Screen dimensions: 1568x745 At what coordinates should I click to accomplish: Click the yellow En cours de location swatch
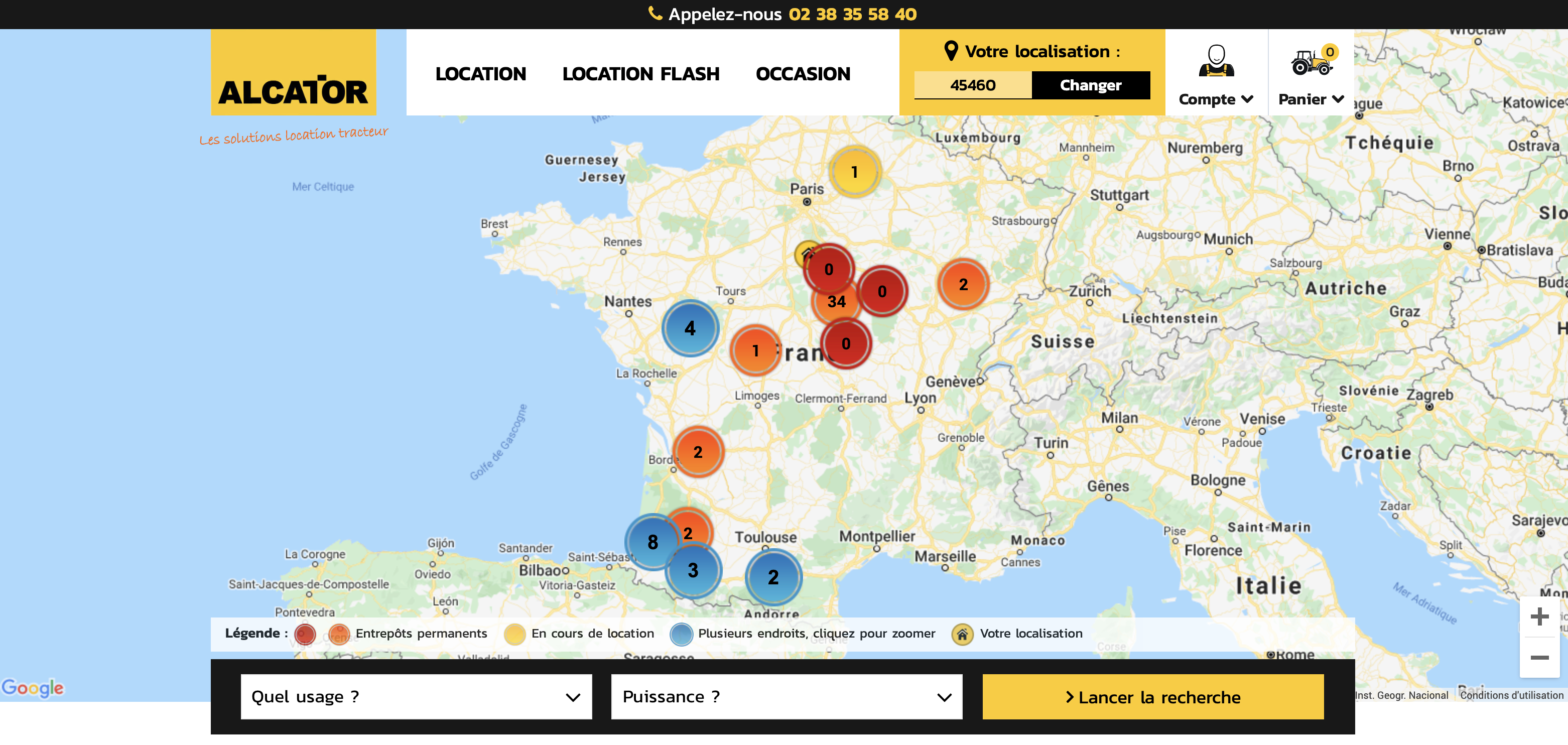514,634
